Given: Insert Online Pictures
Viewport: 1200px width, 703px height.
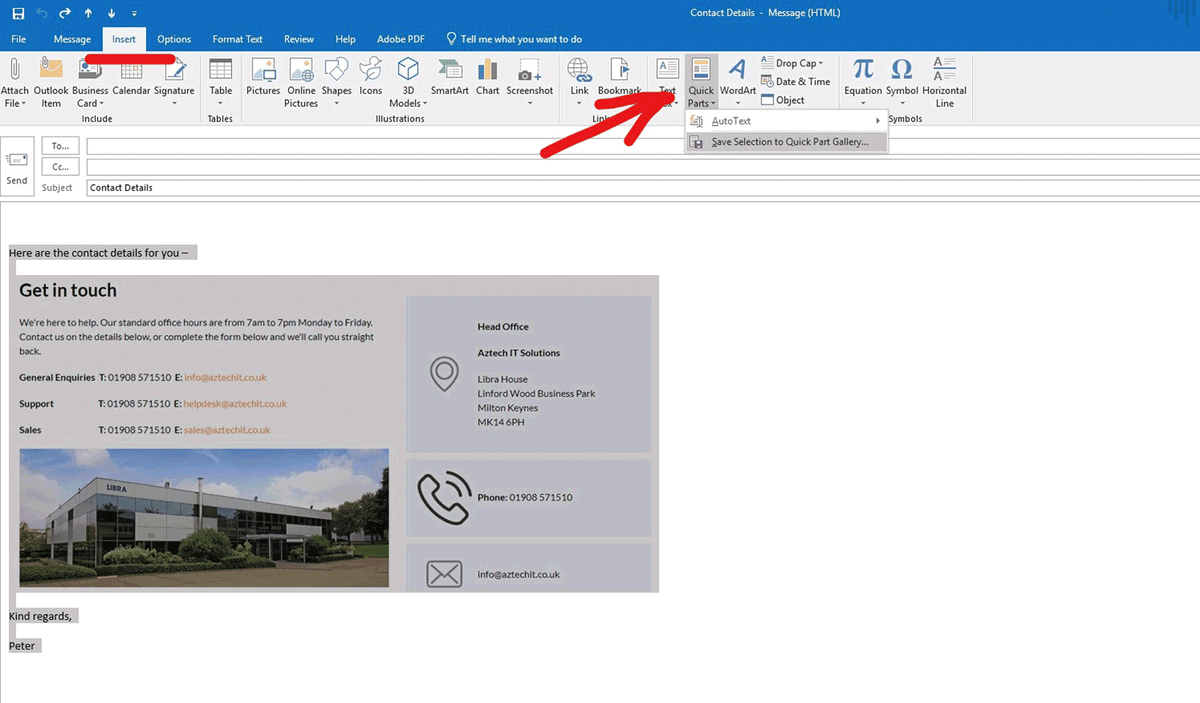Looking at the screenshot, I should (x=301, y=82).
